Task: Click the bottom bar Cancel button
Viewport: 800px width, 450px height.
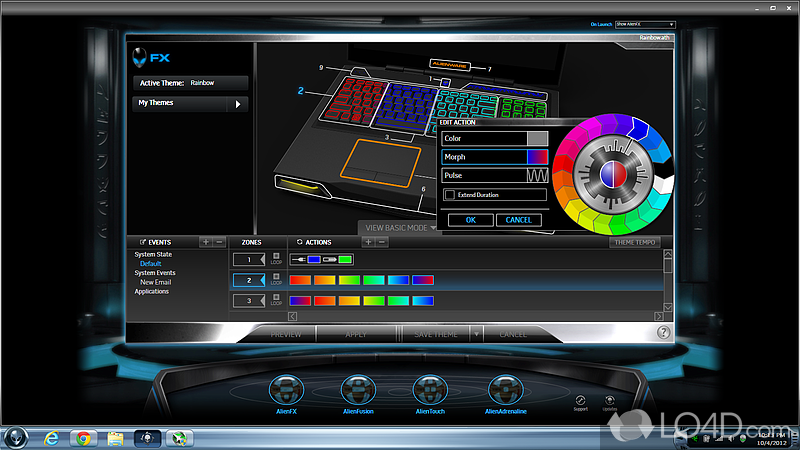Action: point(513,334)
